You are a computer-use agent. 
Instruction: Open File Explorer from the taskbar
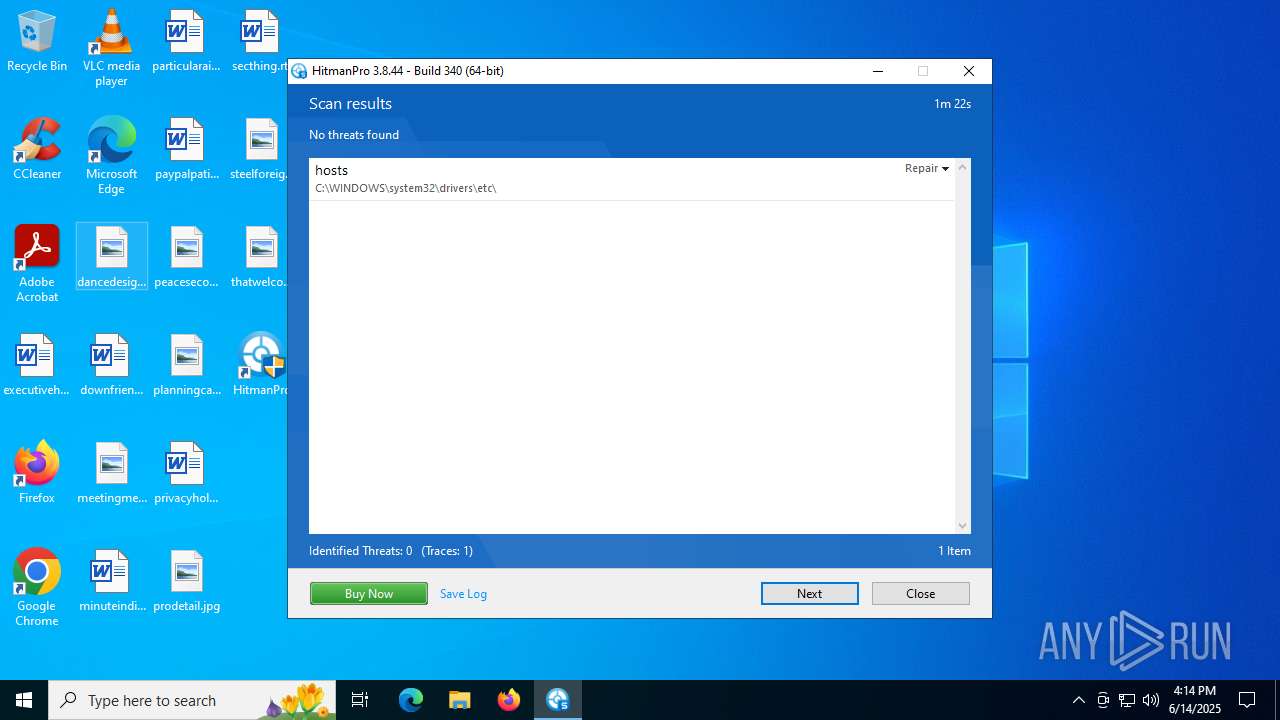tap(460, 700)
